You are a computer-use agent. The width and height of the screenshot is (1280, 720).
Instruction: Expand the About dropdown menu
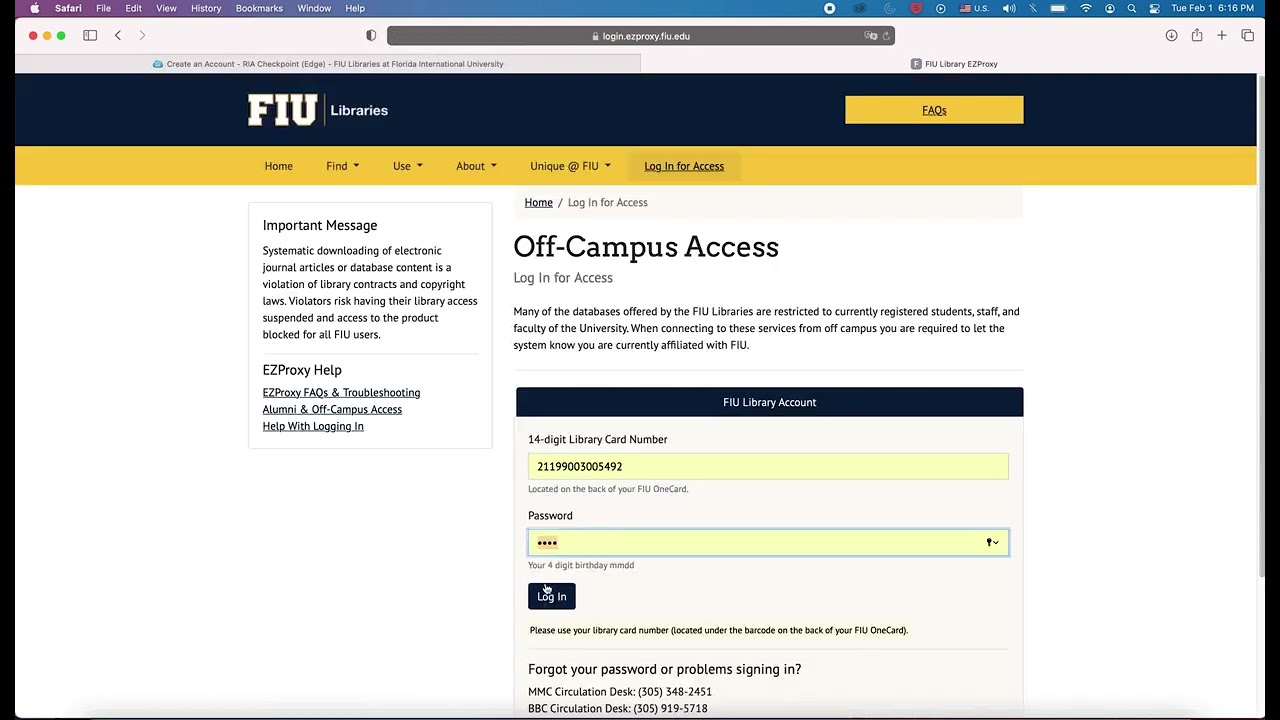point(476,166)
